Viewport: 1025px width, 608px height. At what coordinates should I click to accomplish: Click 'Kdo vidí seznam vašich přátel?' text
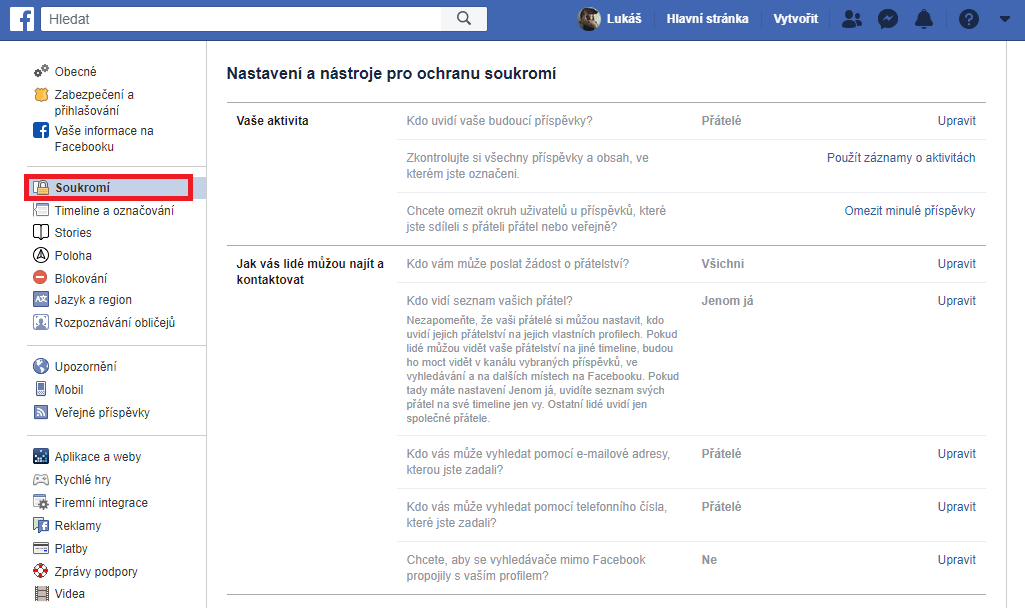pos(489,301)
